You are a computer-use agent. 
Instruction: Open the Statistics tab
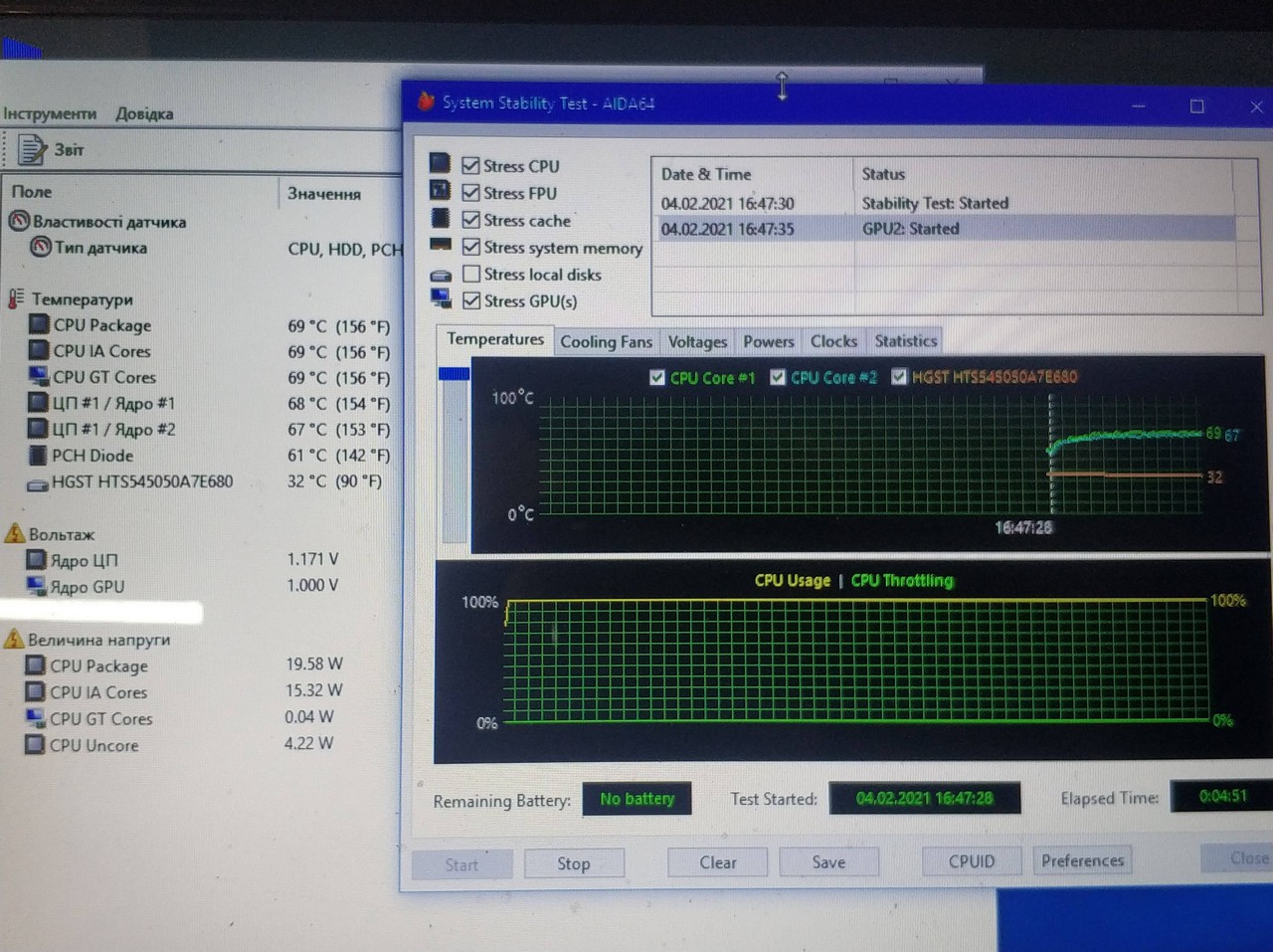click(905, 341)
